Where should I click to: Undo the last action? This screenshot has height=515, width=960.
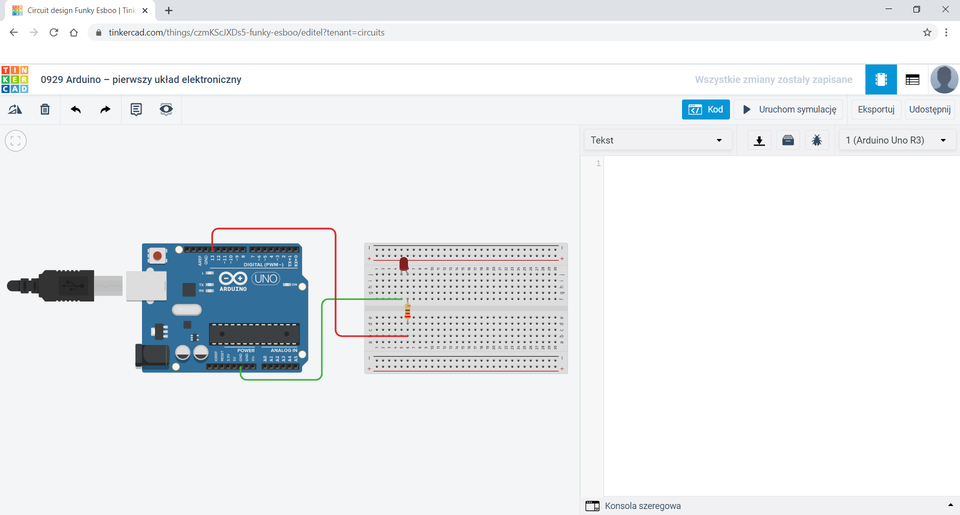coord(76,110)
